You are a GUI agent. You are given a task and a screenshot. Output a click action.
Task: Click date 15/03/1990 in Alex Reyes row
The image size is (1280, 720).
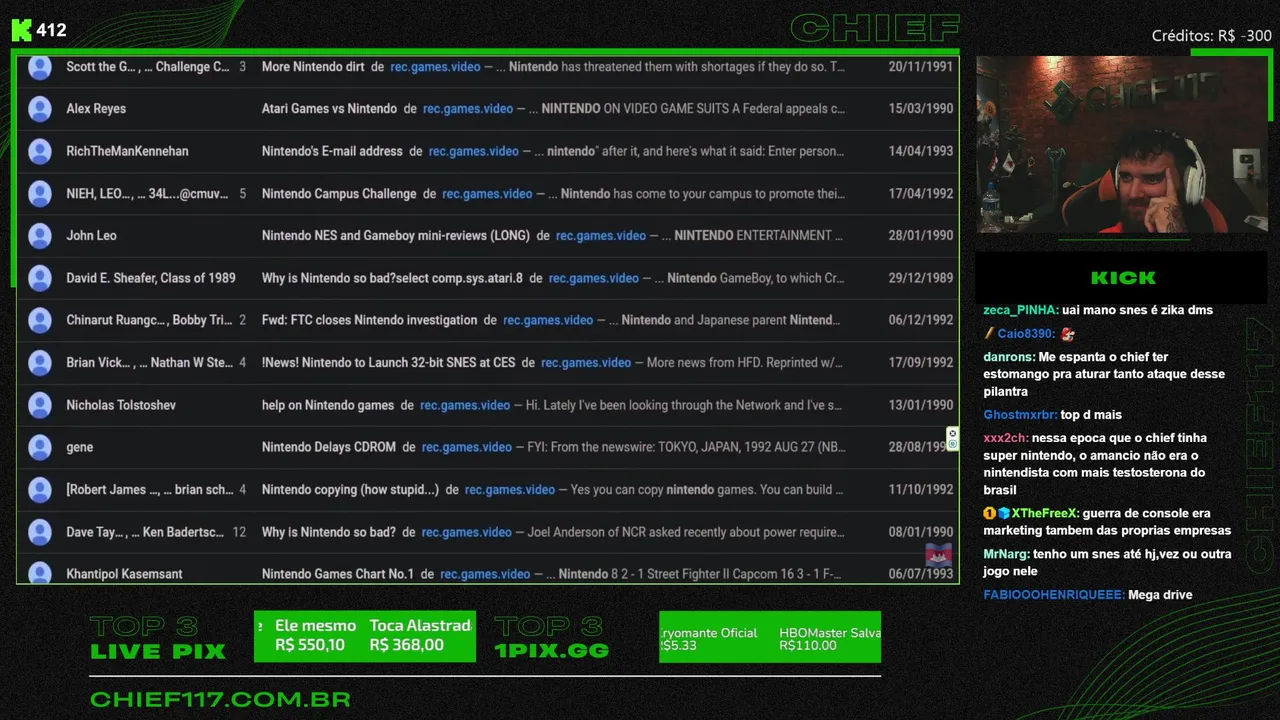[921, 109]
